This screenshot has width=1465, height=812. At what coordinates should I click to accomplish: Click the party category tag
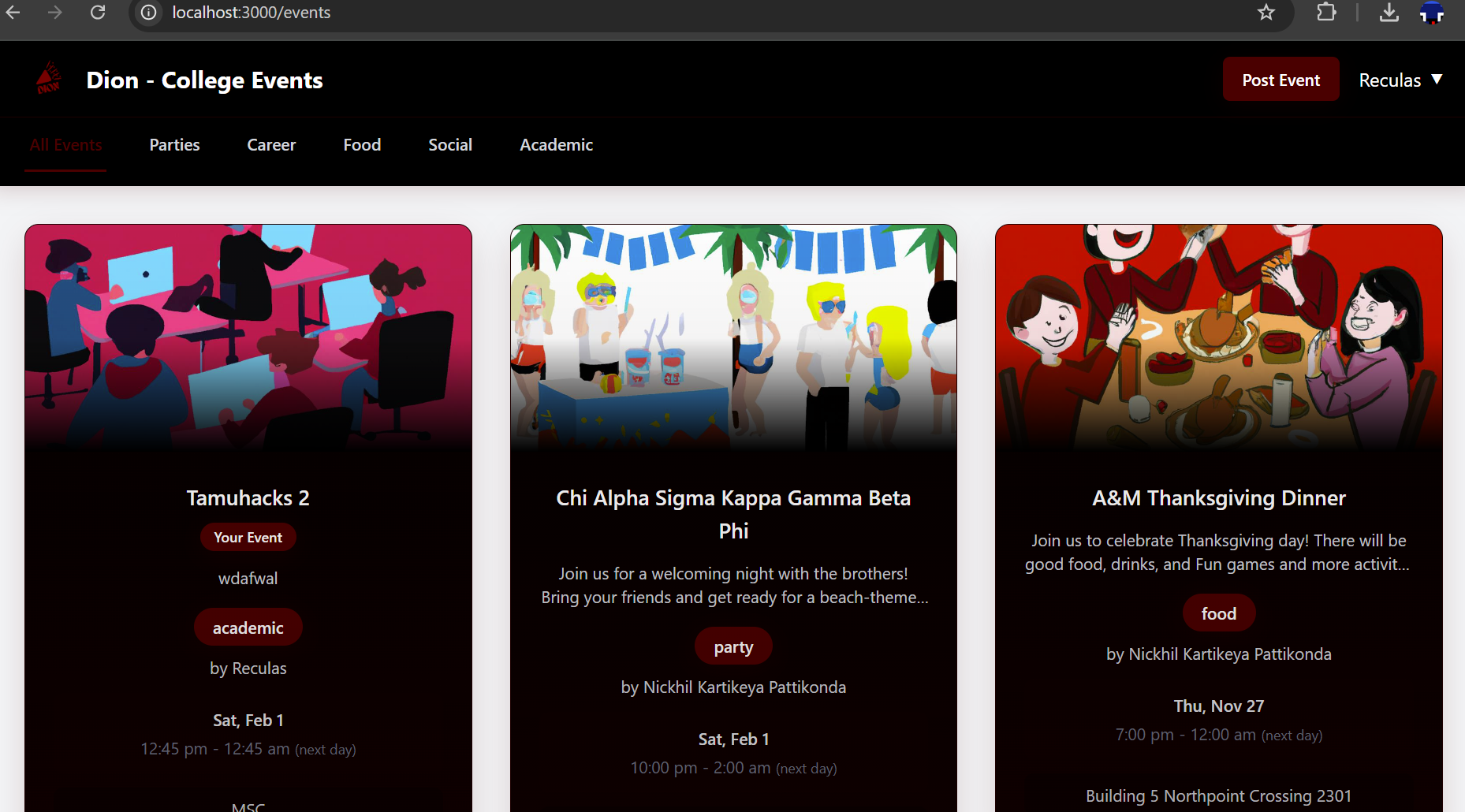(x=733, y=646)
